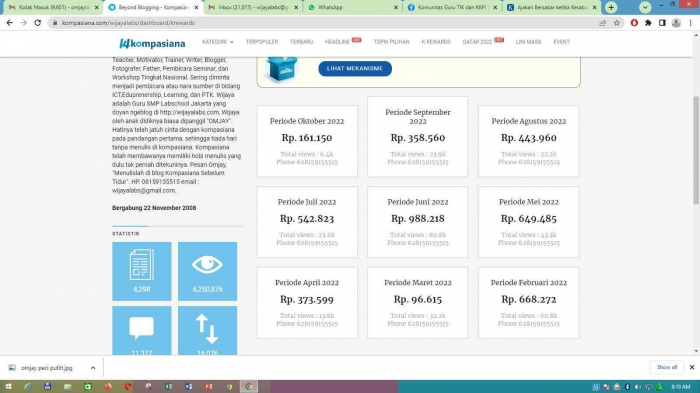Click the articles count tile 4,298
The image size is (700, 393).
click(x=142, y=271)
